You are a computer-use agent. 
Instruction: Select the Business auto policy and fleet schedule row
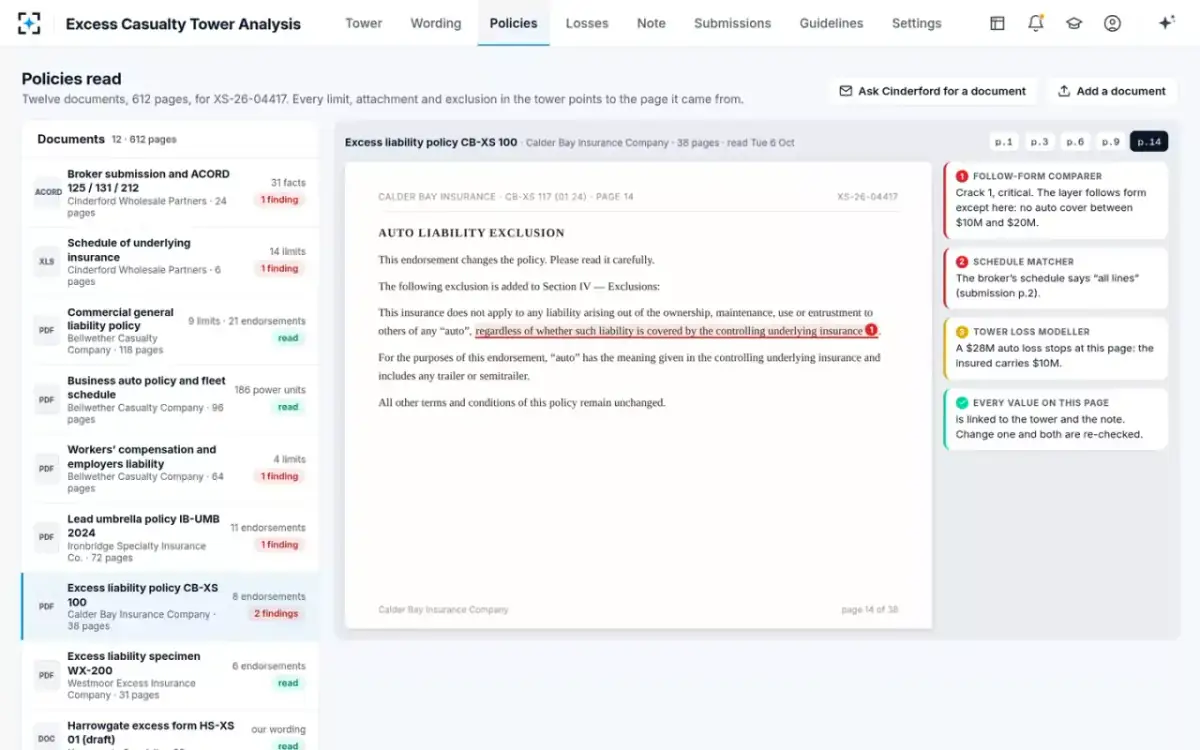[x=170, y=400]
